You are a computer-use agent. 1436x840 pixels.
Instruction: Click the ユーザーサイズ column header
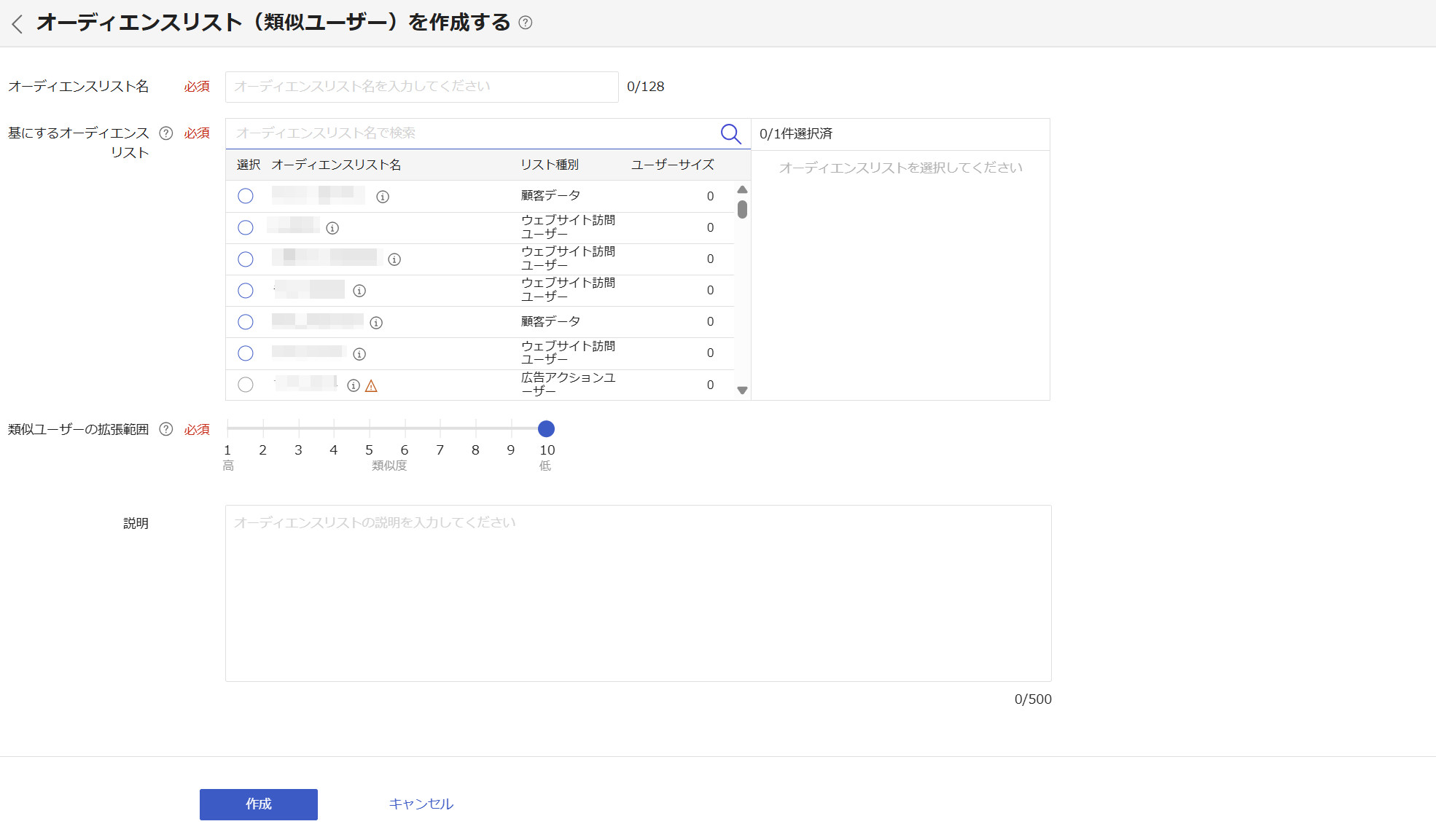[x=672, y=165]
